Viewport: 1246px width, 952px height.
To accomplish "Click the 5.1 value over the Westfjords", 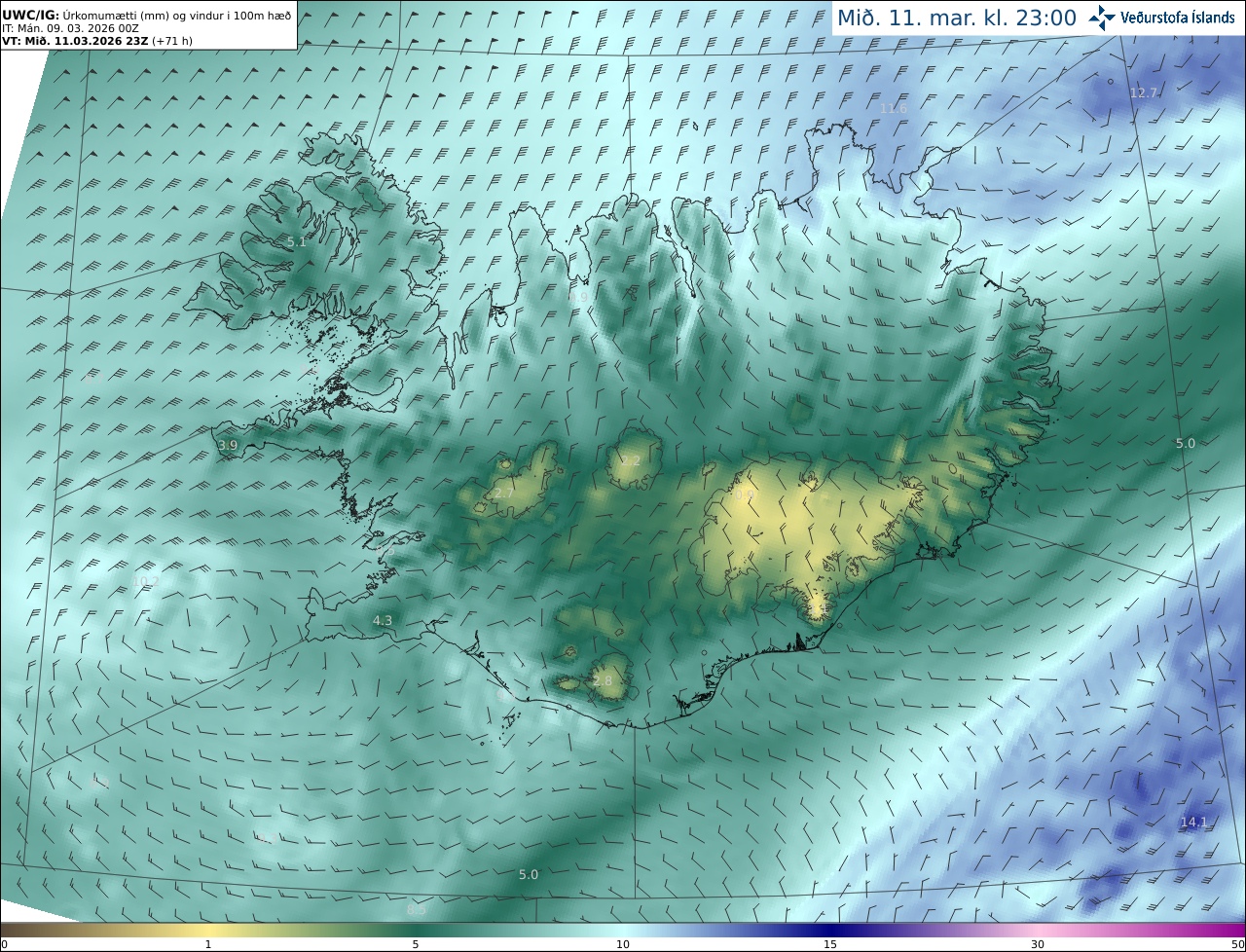I will point(296,241).
